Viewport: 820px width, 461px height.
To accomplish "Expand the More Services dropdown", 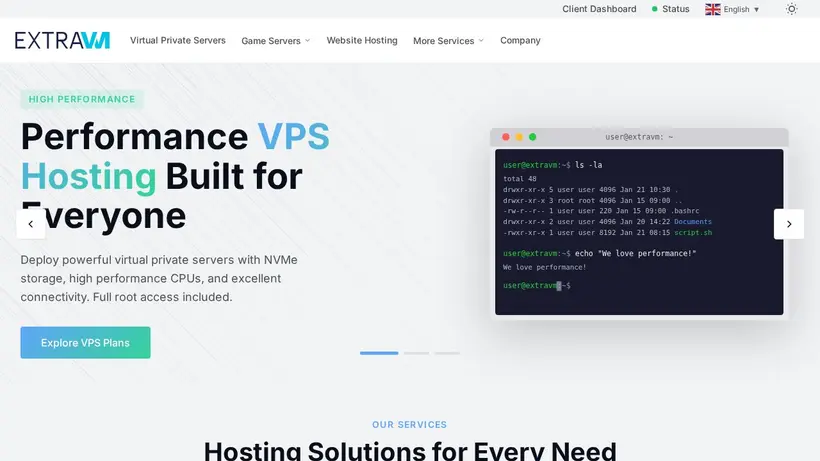I will 448,41.
